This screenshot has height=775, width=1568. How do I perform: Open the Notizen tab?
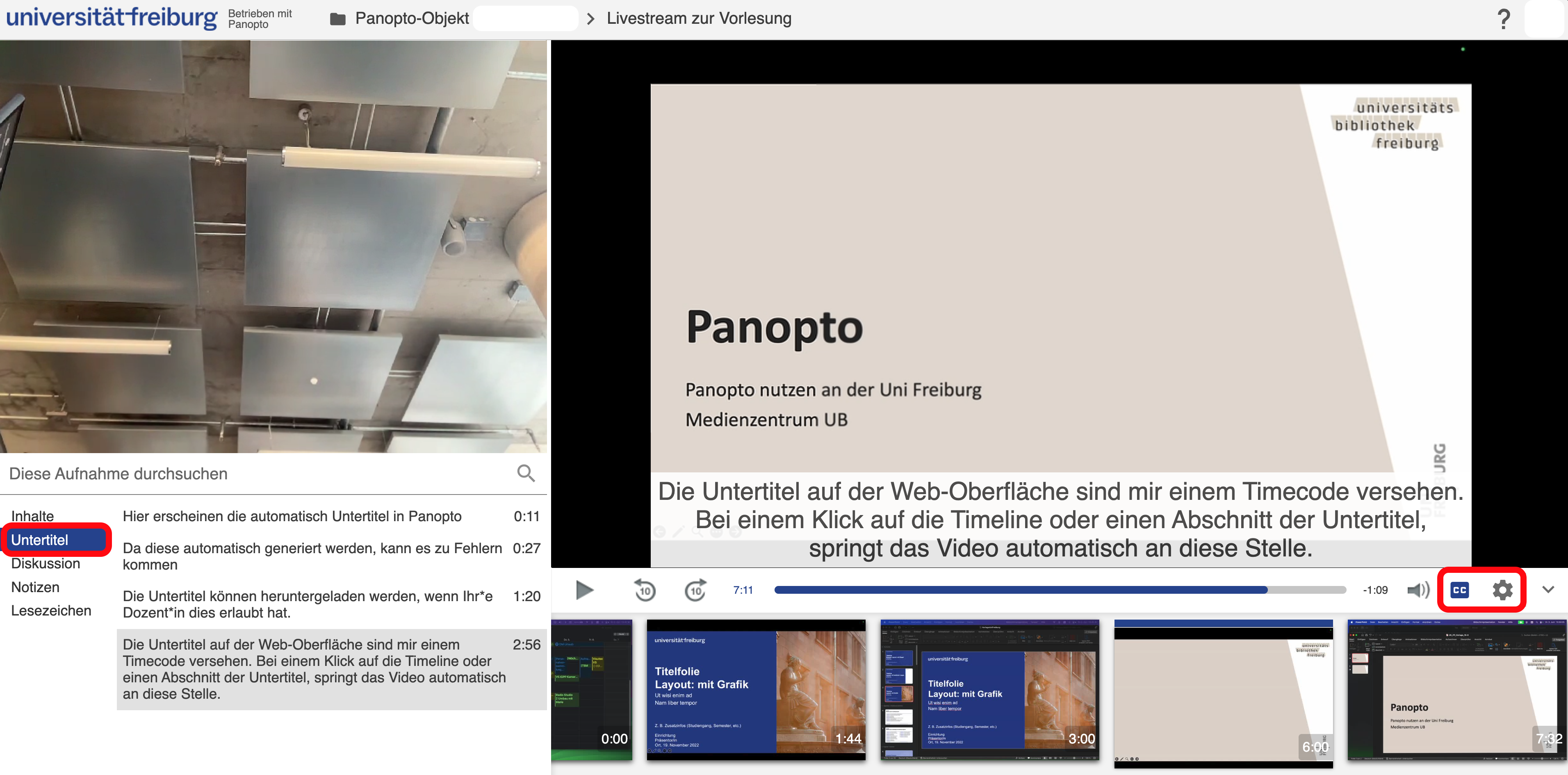(35, 587)
